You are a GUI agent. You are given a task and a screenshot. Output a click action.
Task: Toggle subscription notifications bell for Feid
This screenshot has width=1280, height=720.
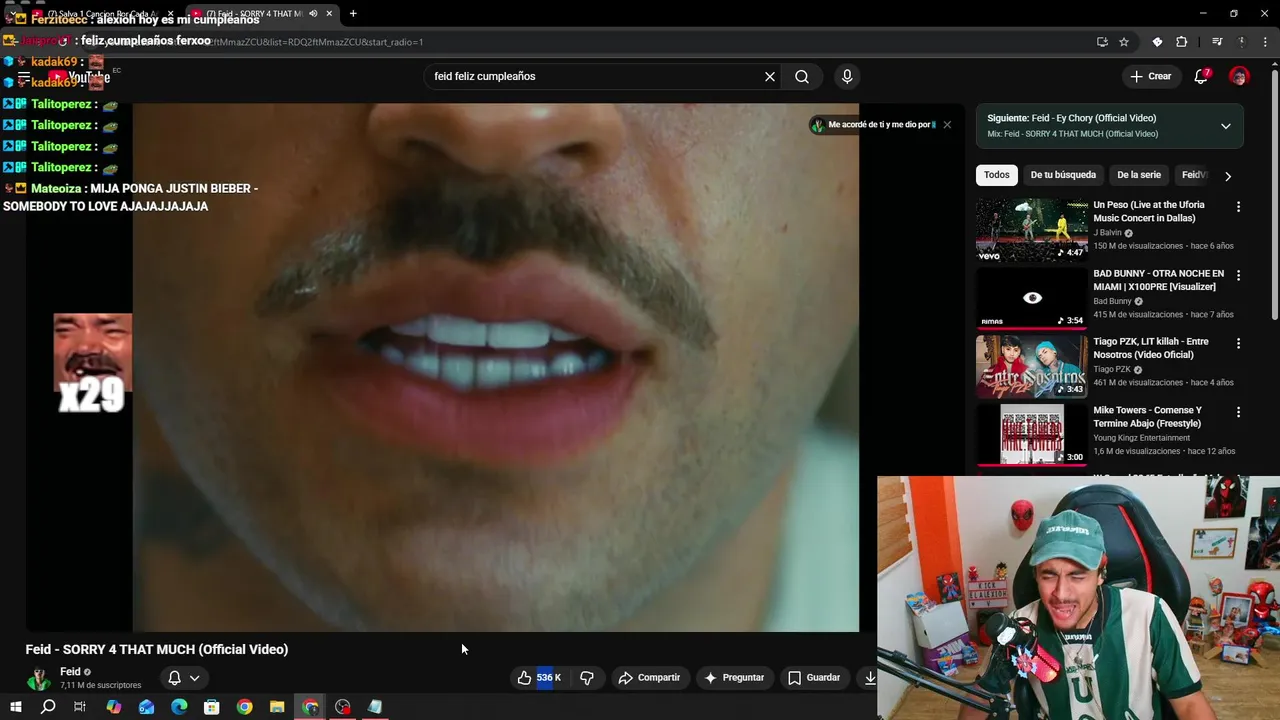click(x=183, y=678)
